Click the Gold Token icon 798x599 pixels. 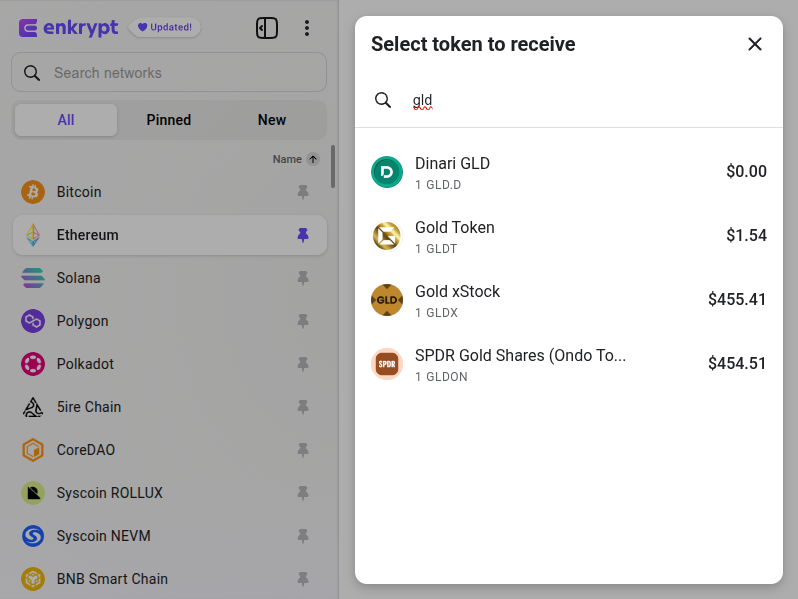click(x=387, y=236)
